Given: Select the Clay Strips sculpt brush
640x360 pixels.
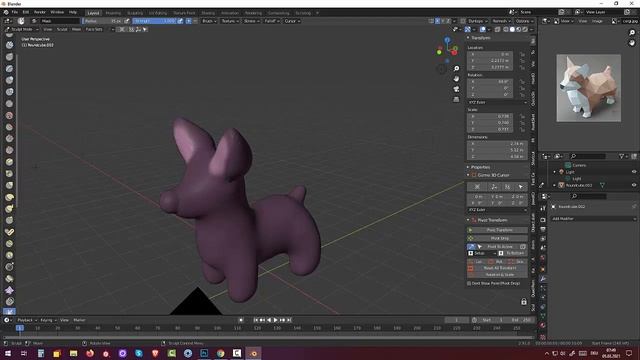Looking at the screenshot, I should point(9,45).
